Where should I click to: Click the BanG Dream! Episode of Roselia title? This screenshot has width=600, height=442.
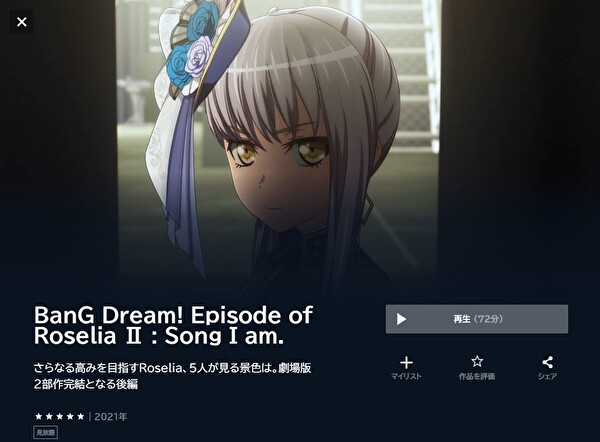tap(174, 325)
